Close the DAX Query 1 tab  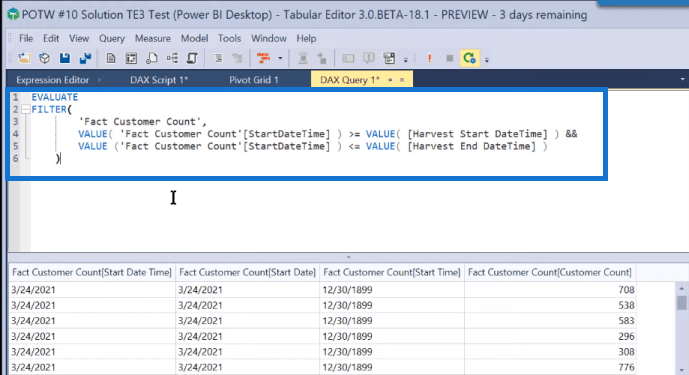[402, 80]
